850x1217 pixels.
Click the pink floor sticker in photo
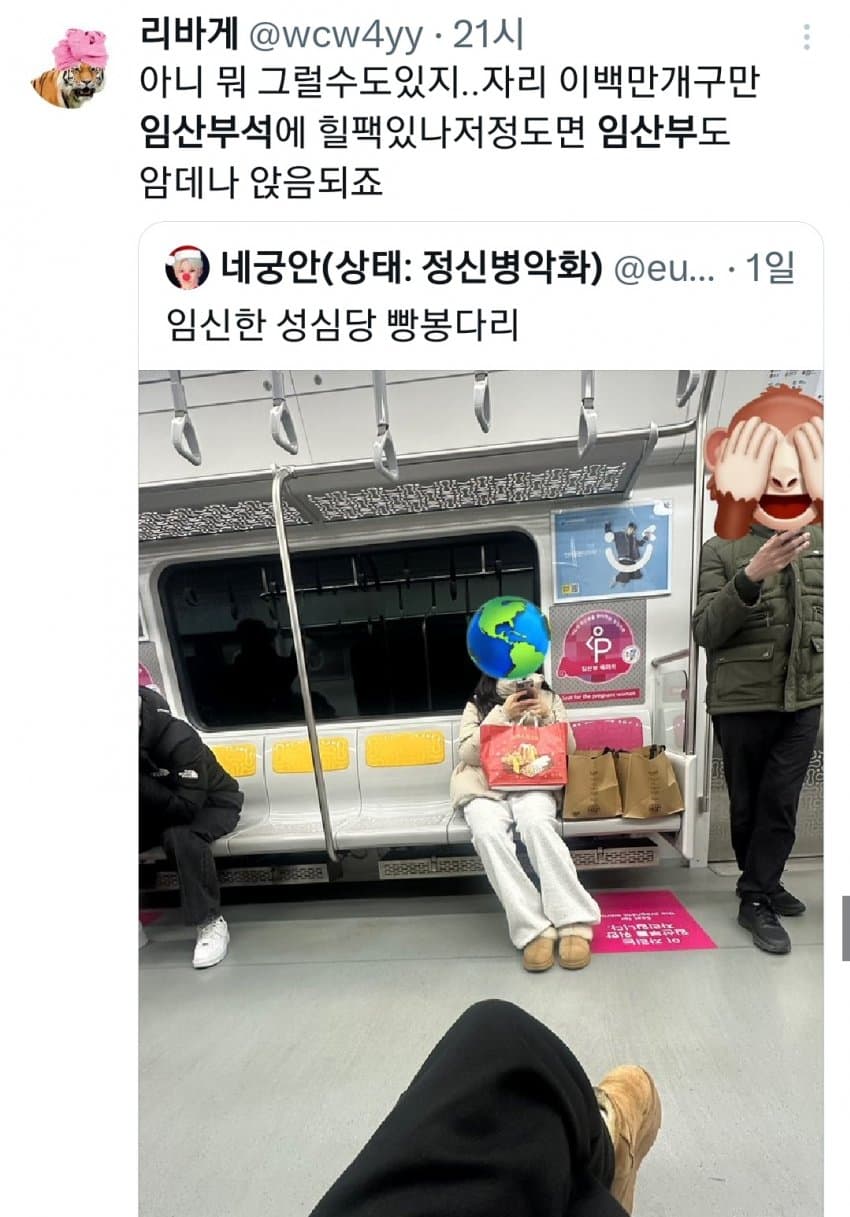(653, 920)
